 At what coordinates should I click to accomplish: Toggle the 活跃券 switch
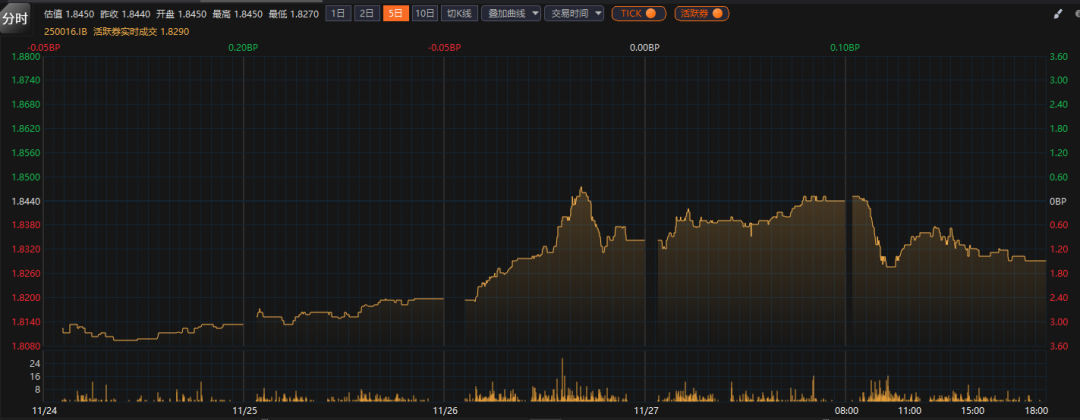tap(701, 13)
